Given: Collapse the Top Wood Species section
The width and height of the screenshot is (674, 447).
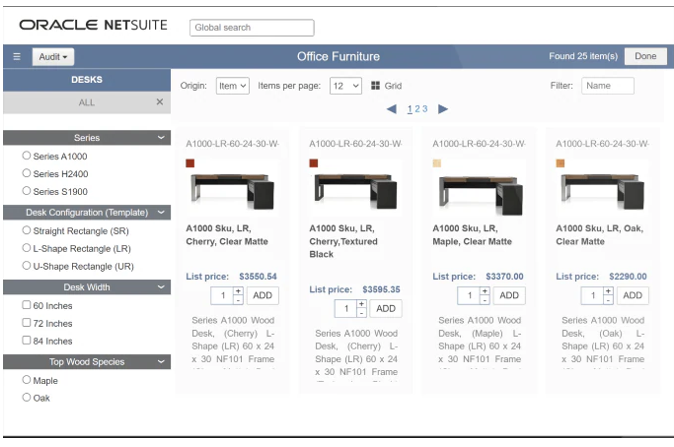Looking at the screenshot, I should coord(161,362).
